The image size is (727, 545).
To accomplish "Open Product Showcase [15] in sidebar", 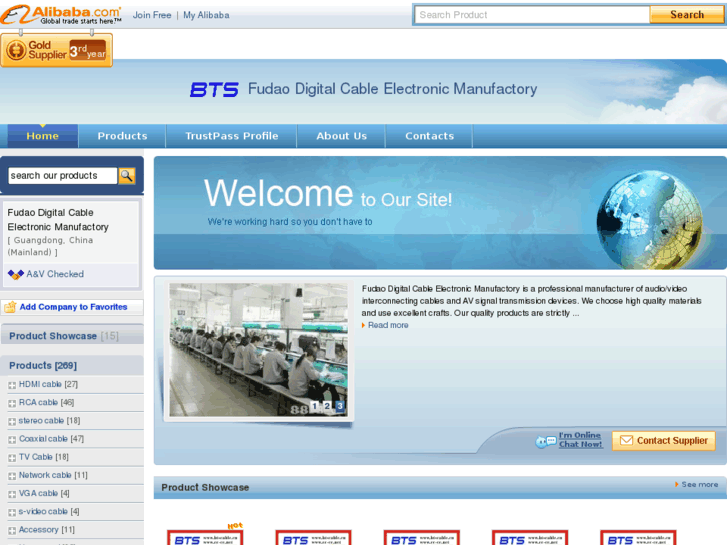I will click(x=64, y=336).
